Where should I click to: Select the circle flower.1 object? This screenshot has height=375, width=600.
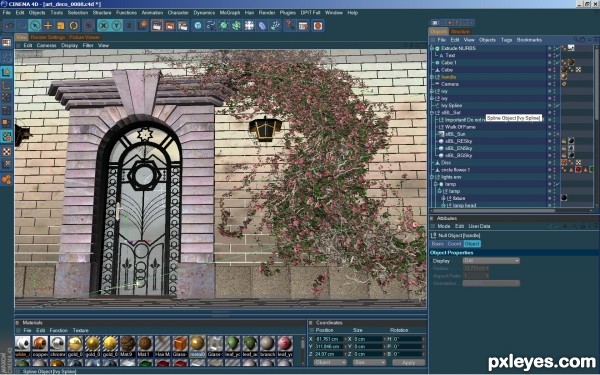pyautogui.click(x=455, y=170)
